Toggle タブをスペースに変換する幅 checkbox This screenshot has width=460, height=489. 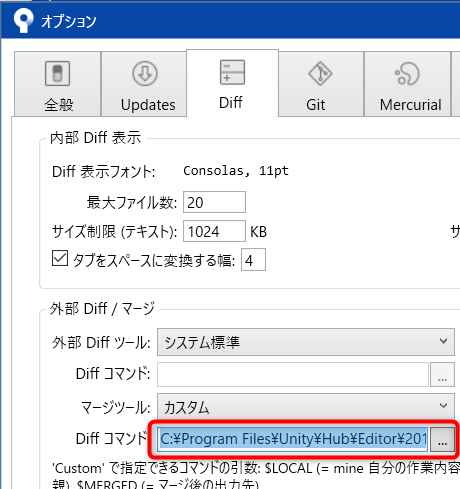pyautogui.click(x=60, y=258)
